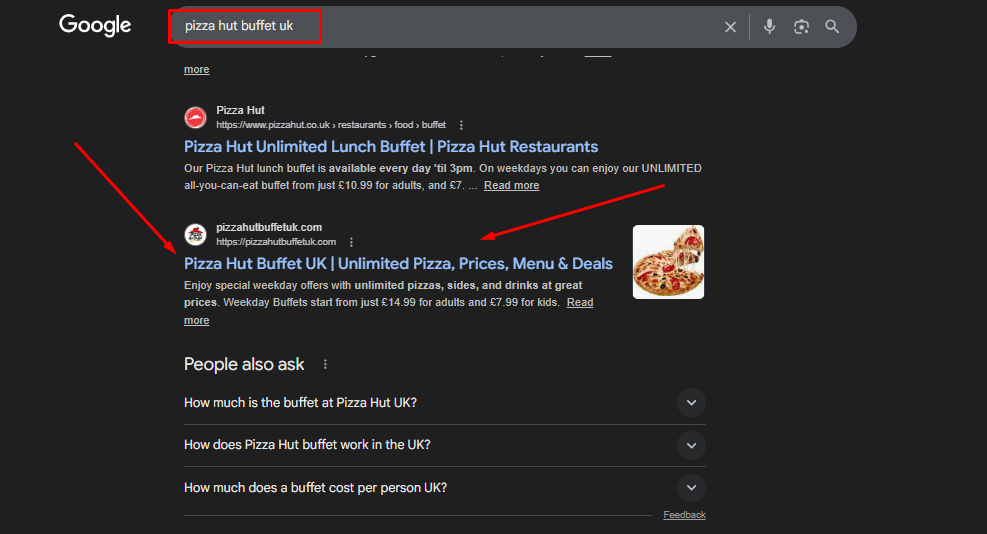Clear the search box with the X icon

(x=730, y=27)
